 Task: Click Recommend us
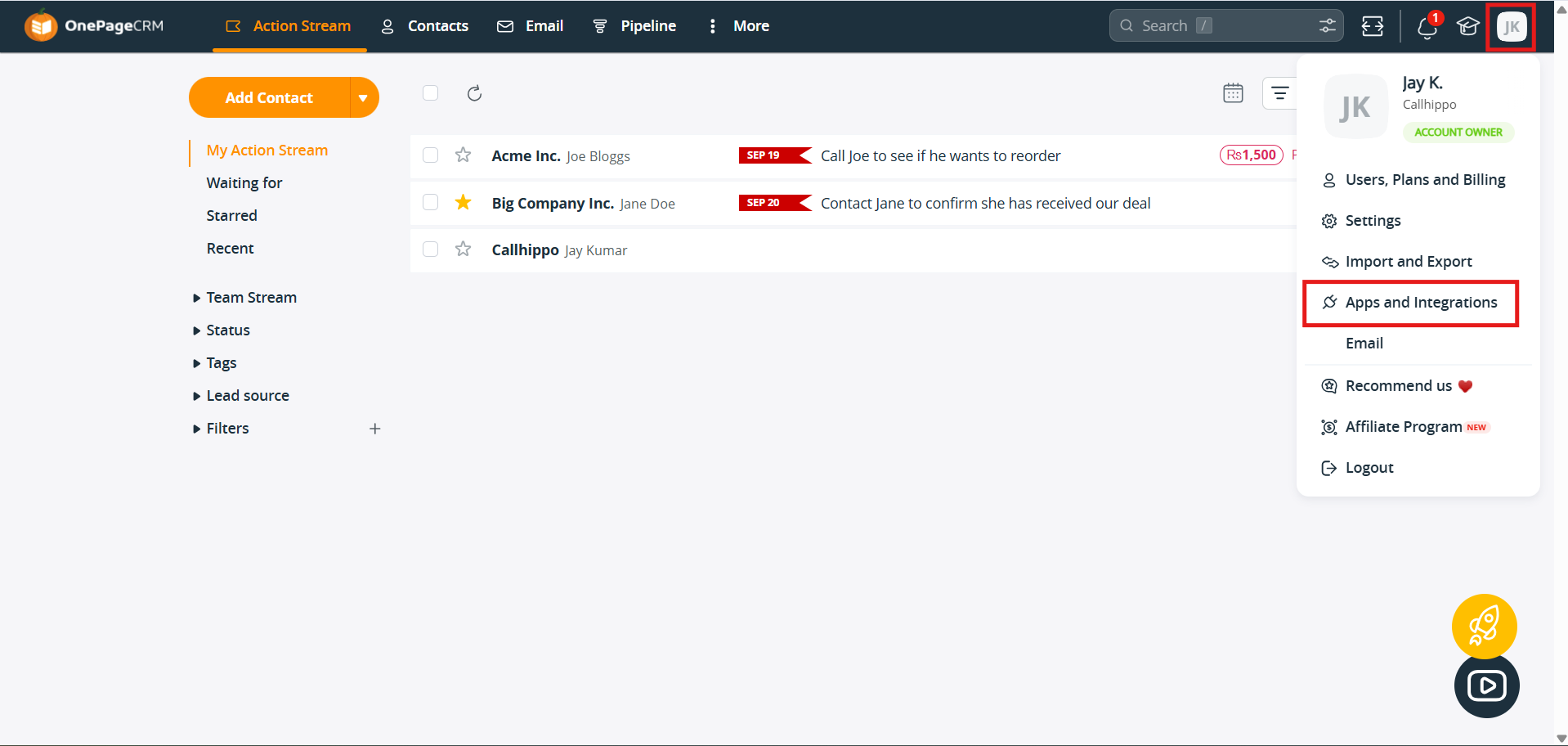1397,386
